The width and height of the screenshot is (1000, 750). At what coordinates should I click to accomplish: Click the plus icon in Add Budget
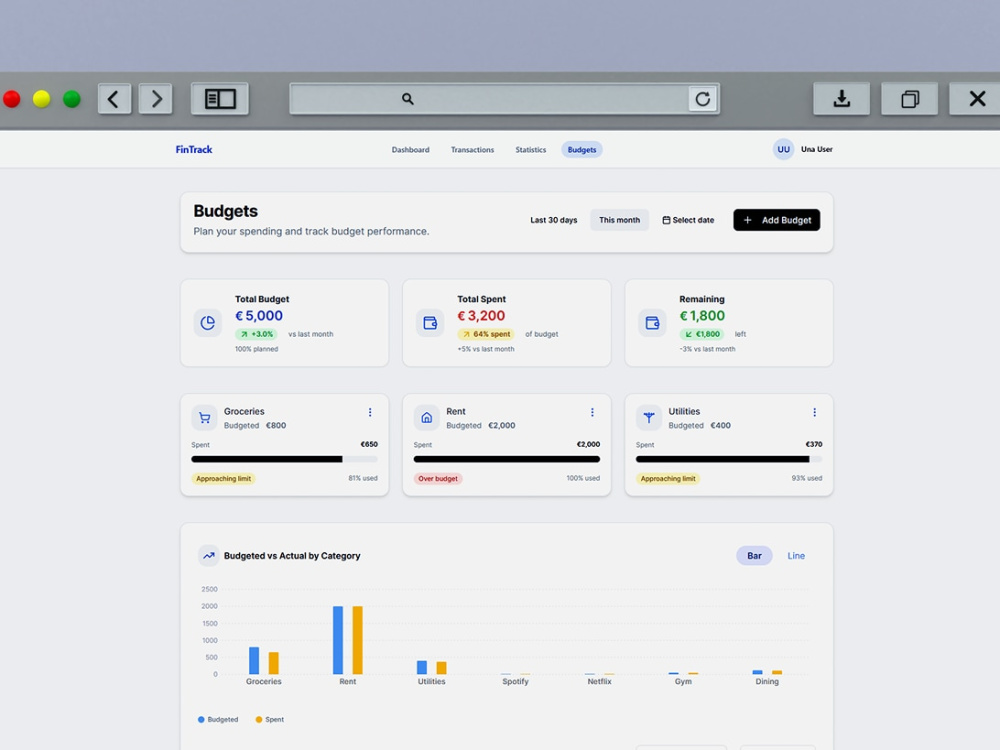[x=747, y=220]
